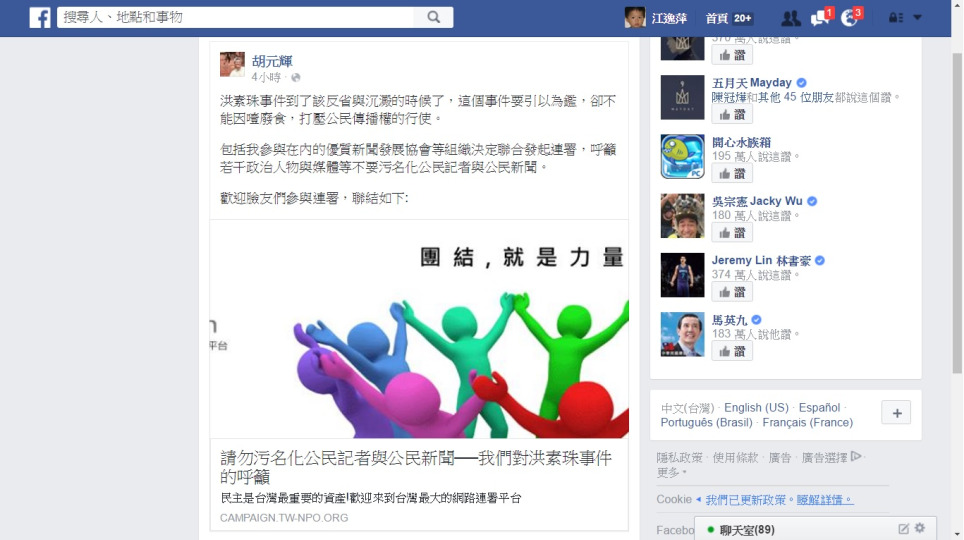Open the 胡元輝 author name link
964x540 pixels.
point(272,61)
